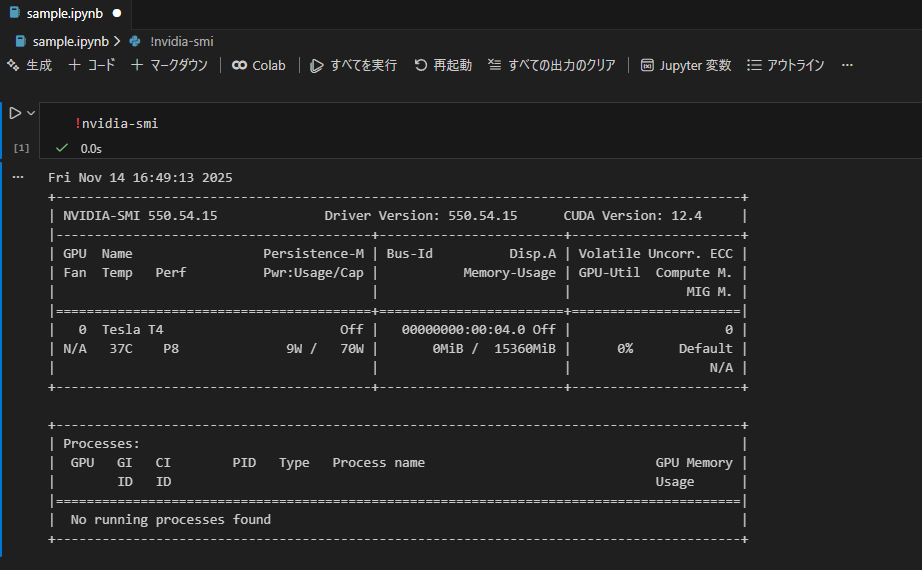Screen dimensions: 922x570
Task: Restart the kernel with 再起動
Action: click(443, 65)
